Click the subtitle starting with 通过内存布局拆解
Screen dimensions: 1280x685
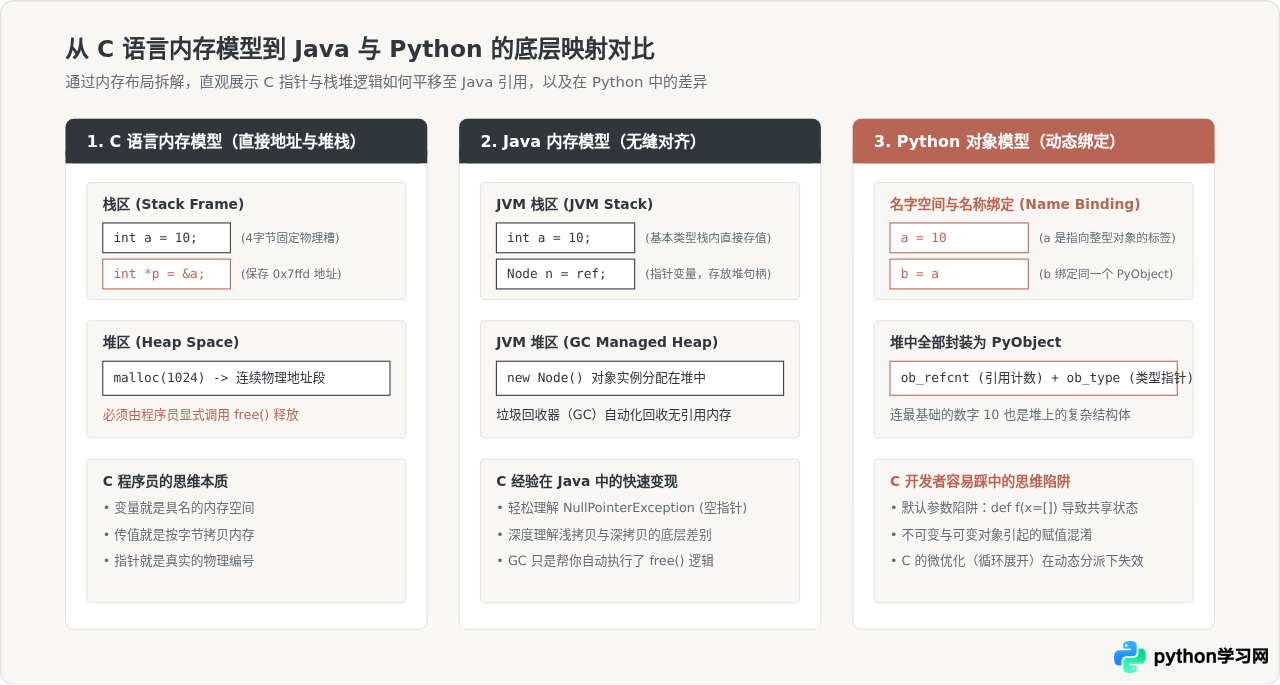click(x=386, y=82)
